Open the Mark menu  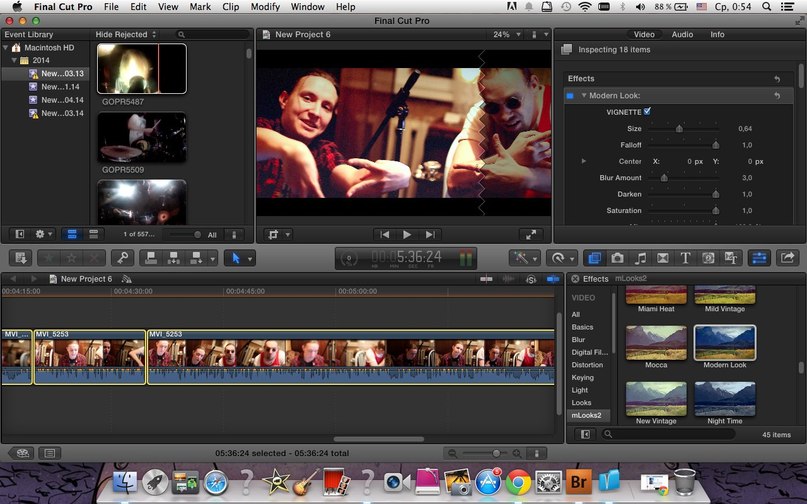(200, 7)
